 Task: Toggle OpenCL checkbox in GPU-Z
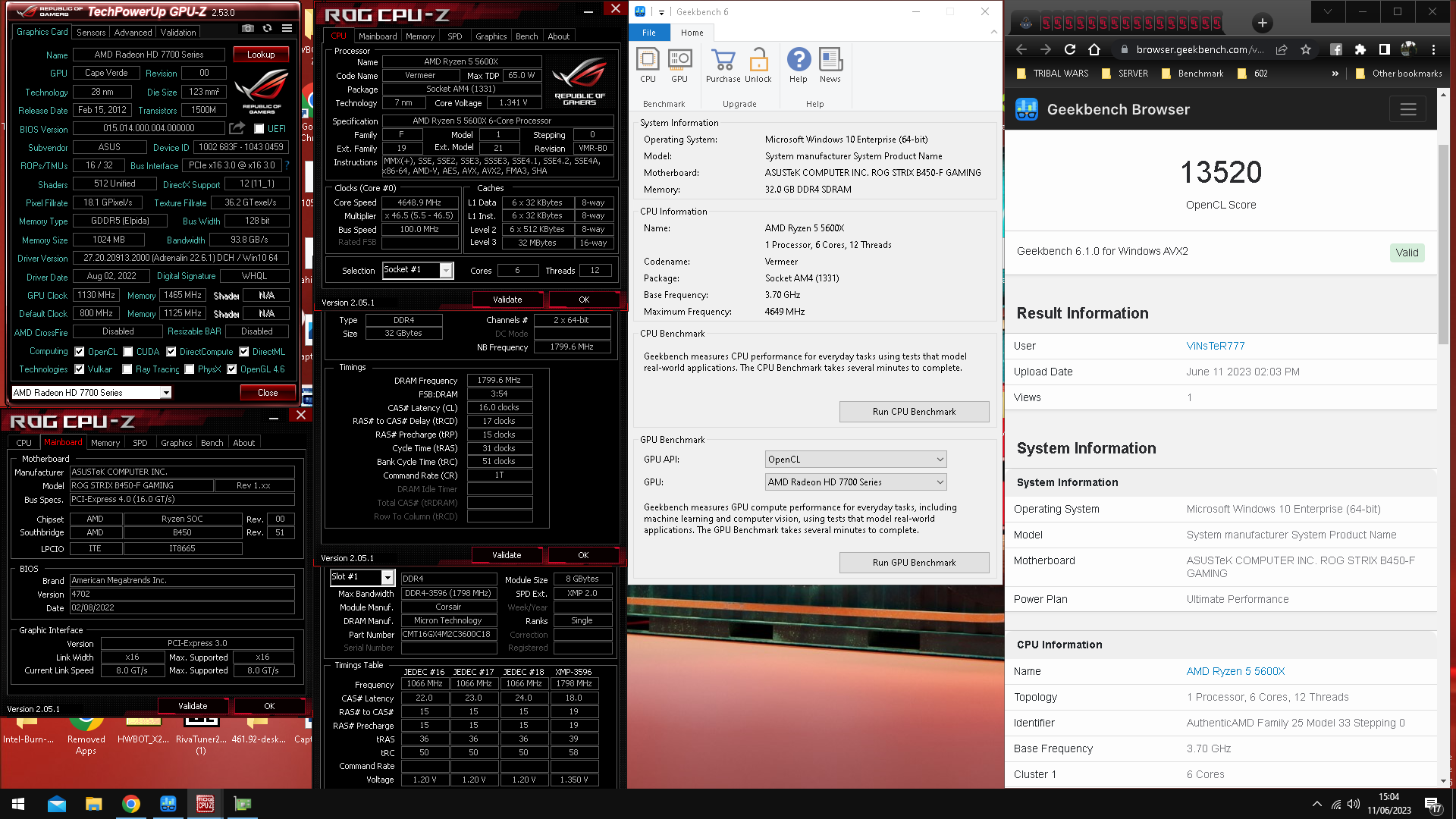coord(79,352)
